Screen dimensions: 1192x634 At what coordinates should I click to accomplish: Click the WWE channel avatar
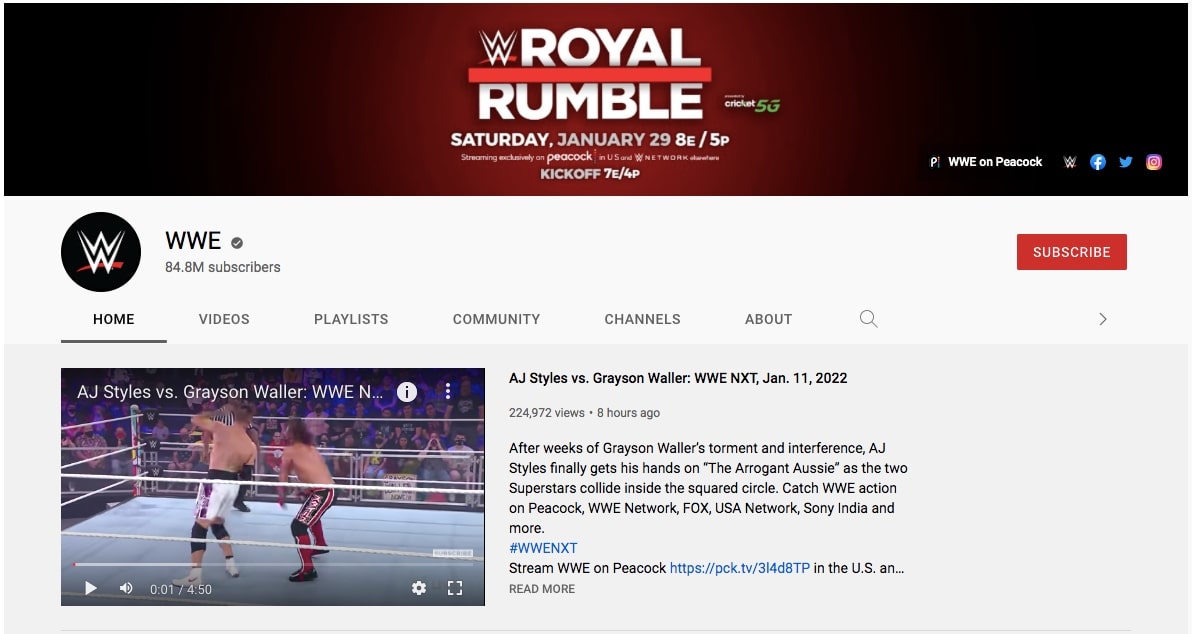(x=100, y=252)
